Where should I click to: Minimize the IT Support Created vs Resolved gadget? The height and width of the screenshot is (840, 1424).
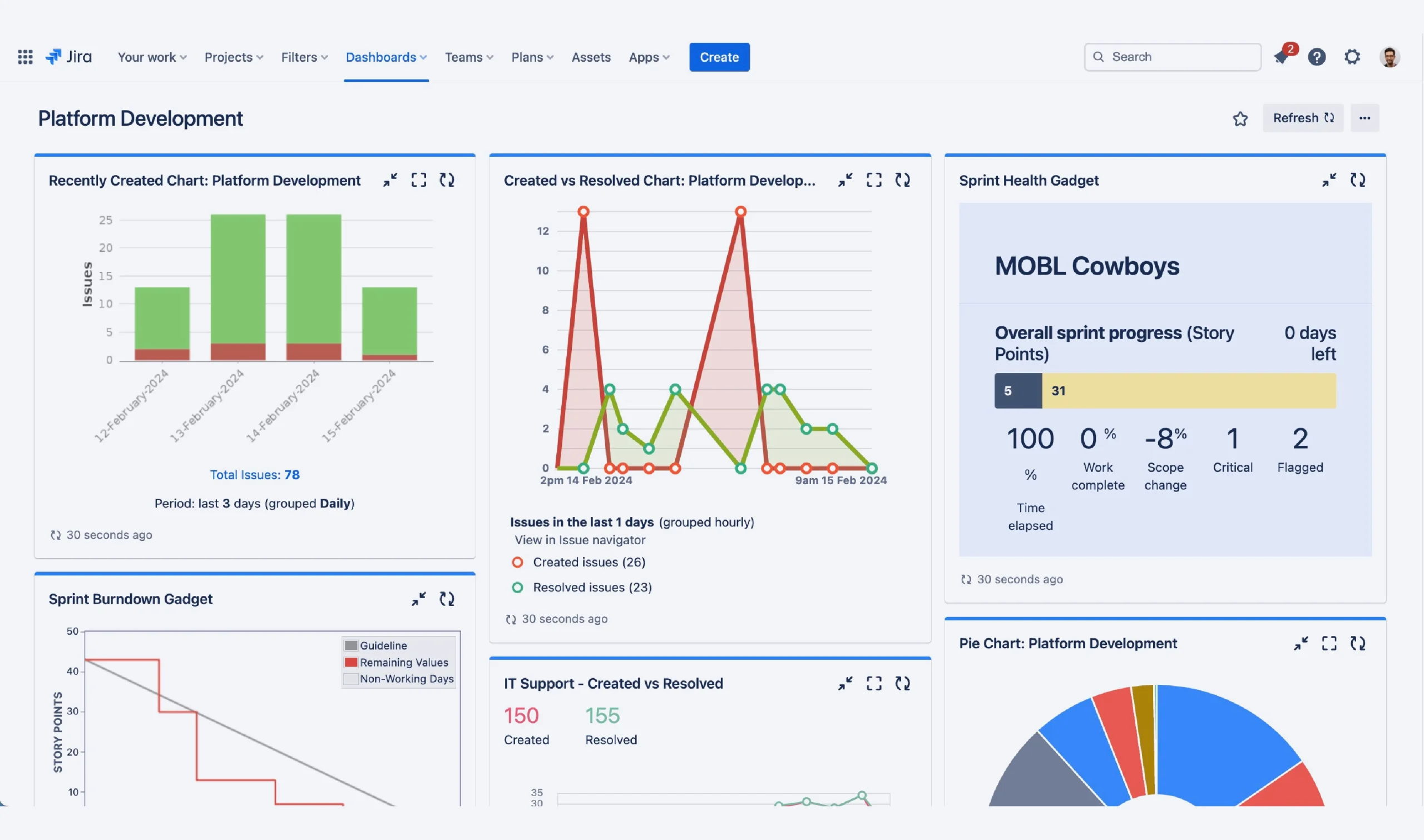click(x=845, y=683)
